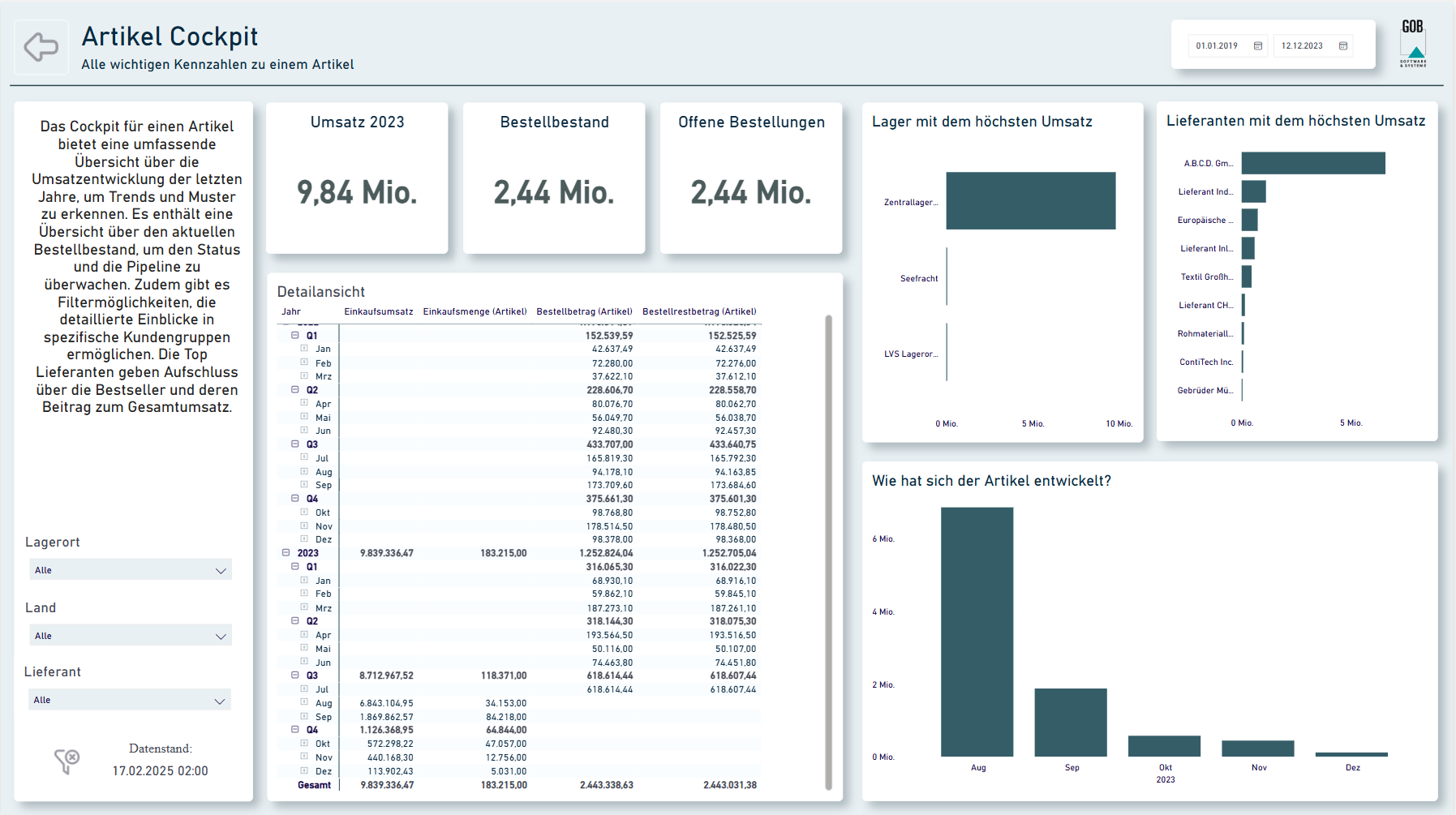Click the Seefracht label in Lager chart

[919, 278]
